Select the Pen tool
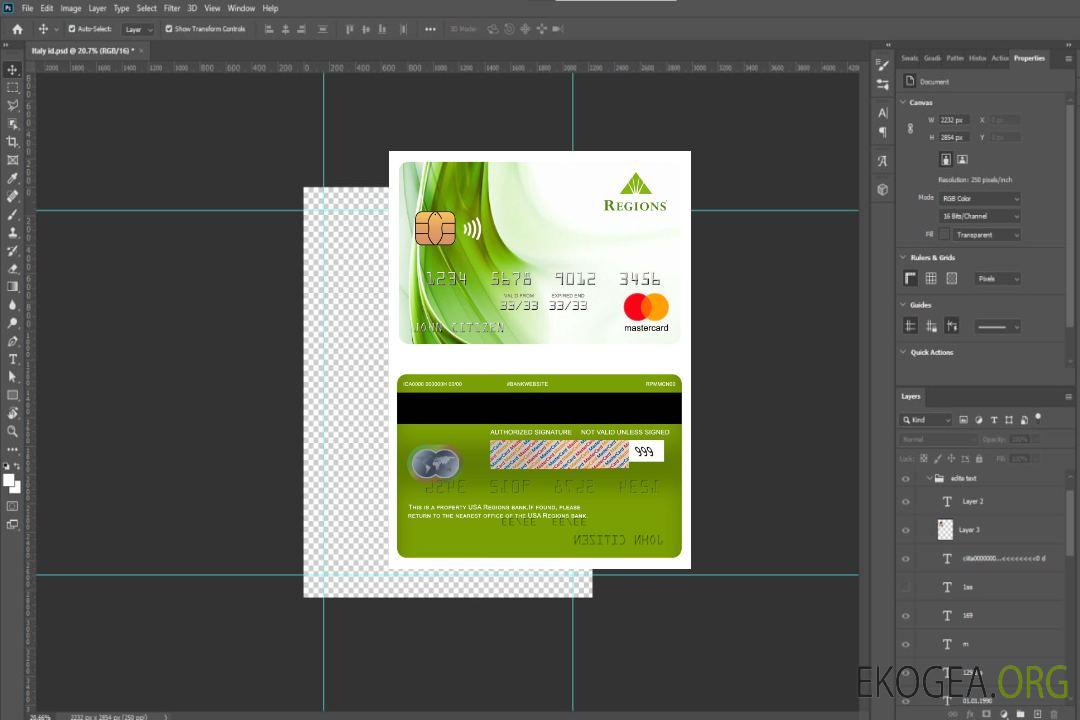The height and width of the screenshot is (720, 1080). tap(12, 341)
